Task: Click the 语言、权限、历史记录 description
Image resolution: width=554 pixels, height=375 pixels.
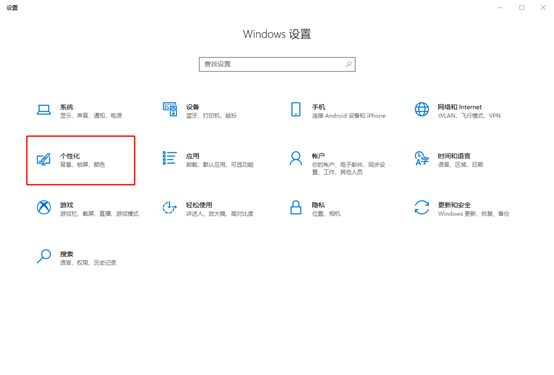Action: coord(88,263)
